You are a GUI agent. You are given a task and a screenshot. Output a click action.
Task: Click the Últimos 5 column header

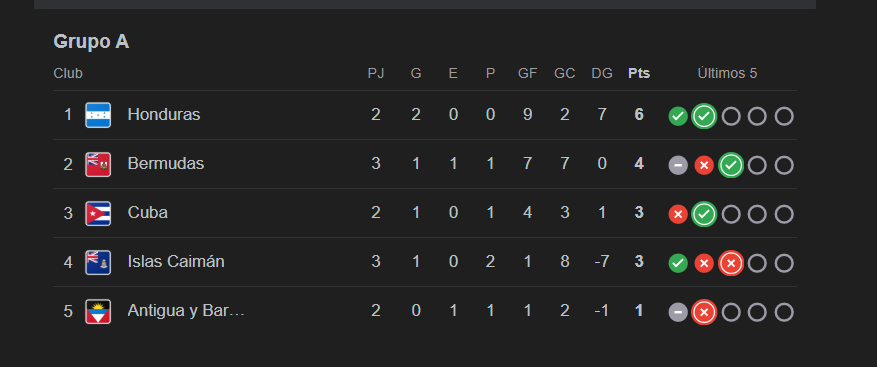[727, 73]
